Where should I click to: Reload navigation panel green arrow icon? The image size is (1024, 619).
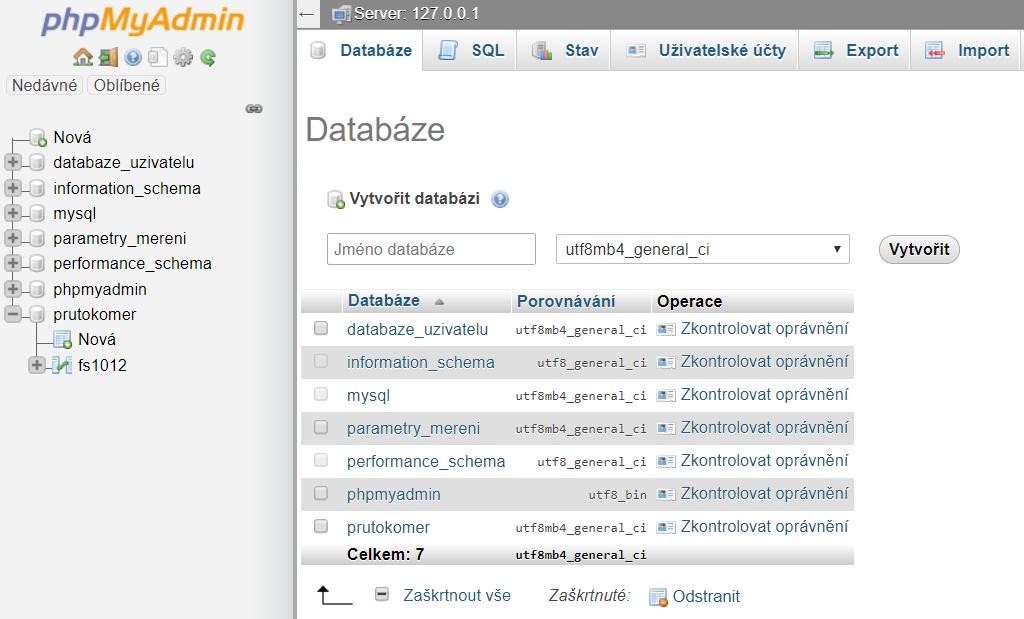pos(208,57)
